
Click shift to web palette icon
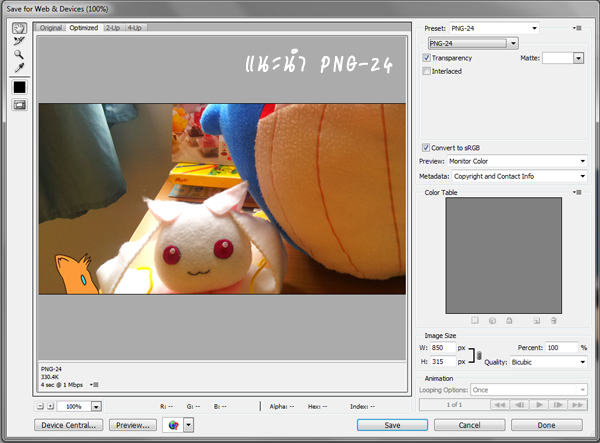pyautogui.click(x=492, y=321)
